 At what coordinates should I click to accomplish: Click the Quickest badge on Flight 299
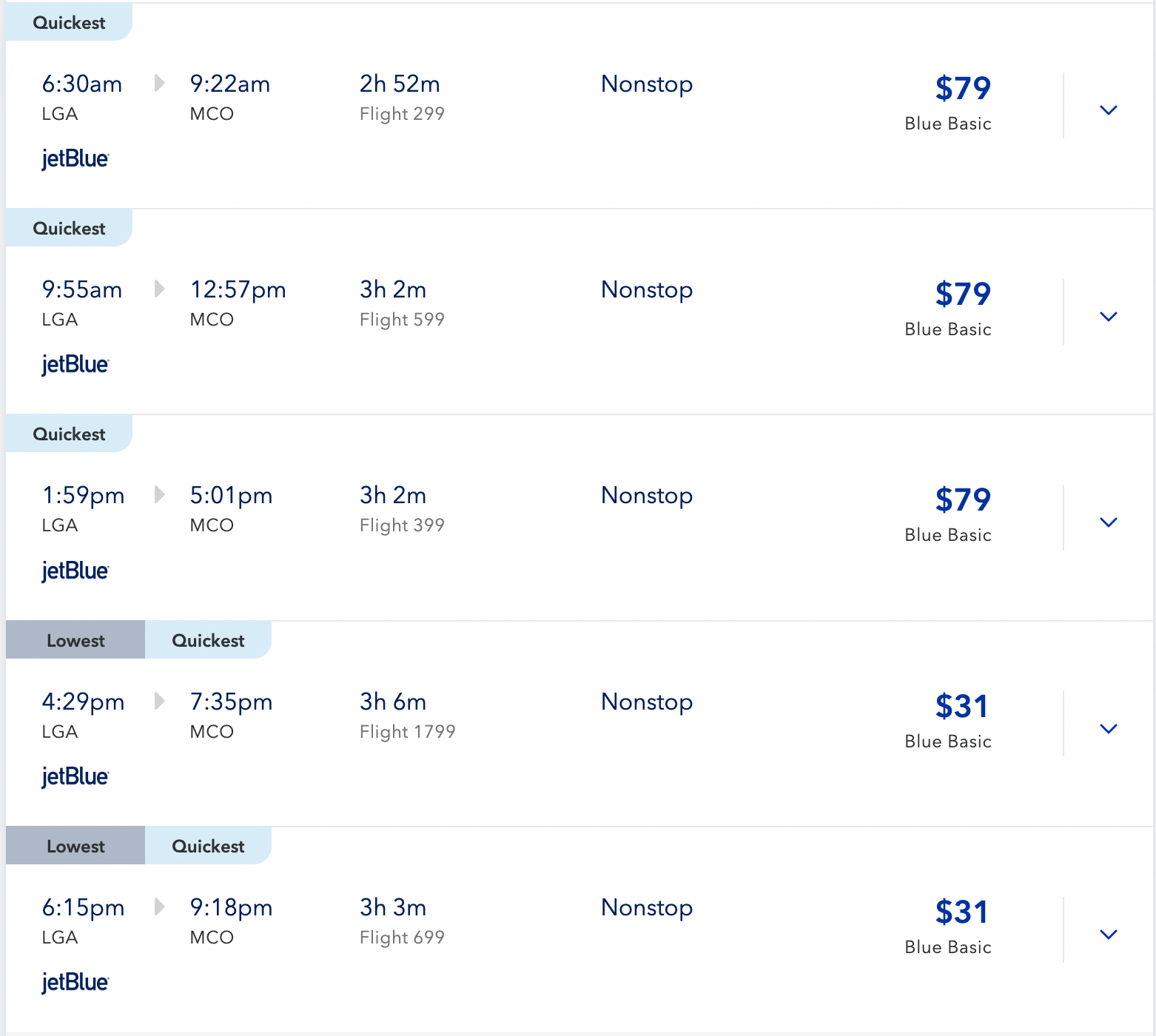68,22
